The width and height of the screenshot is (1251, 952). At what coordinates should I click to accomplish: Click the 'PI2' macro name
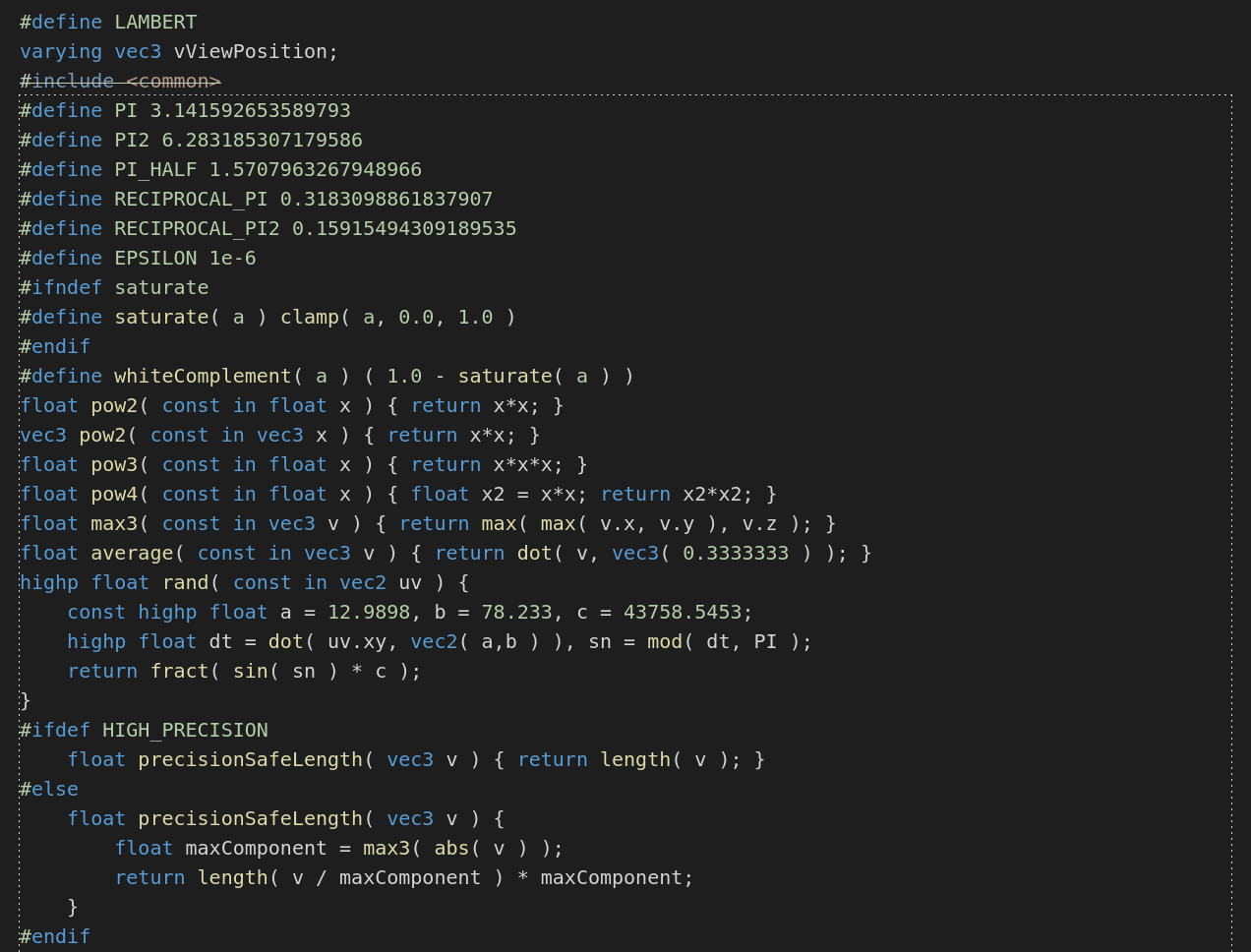[x=132, y=140]
